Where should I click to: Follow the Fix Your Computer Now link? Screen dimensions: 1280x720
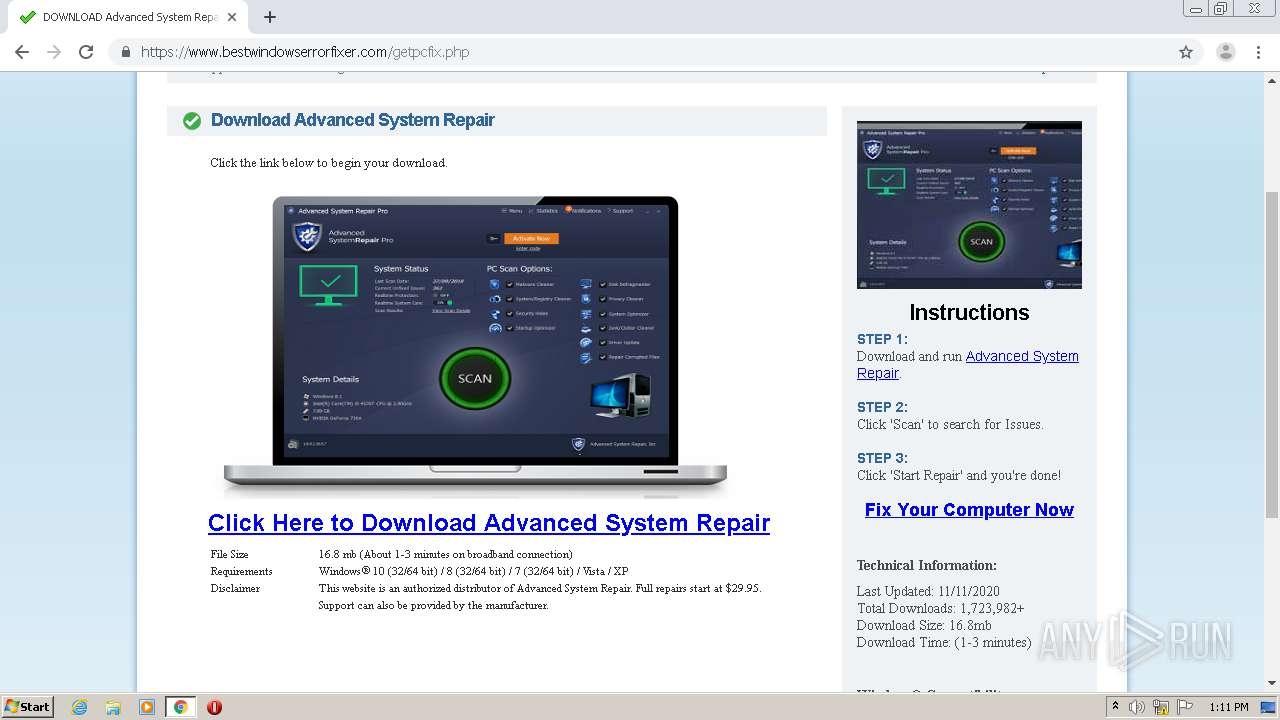[969, 510]
